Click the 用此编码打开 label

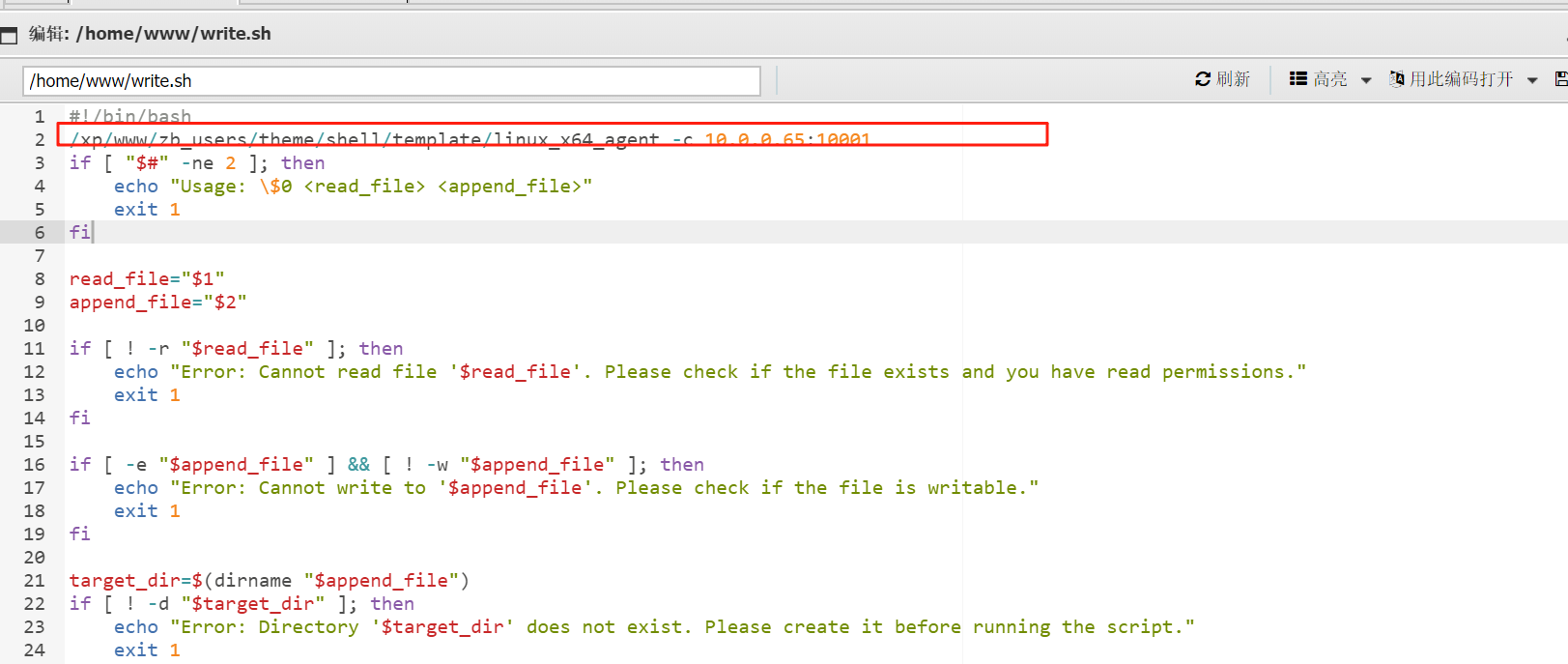point(1462,79)
